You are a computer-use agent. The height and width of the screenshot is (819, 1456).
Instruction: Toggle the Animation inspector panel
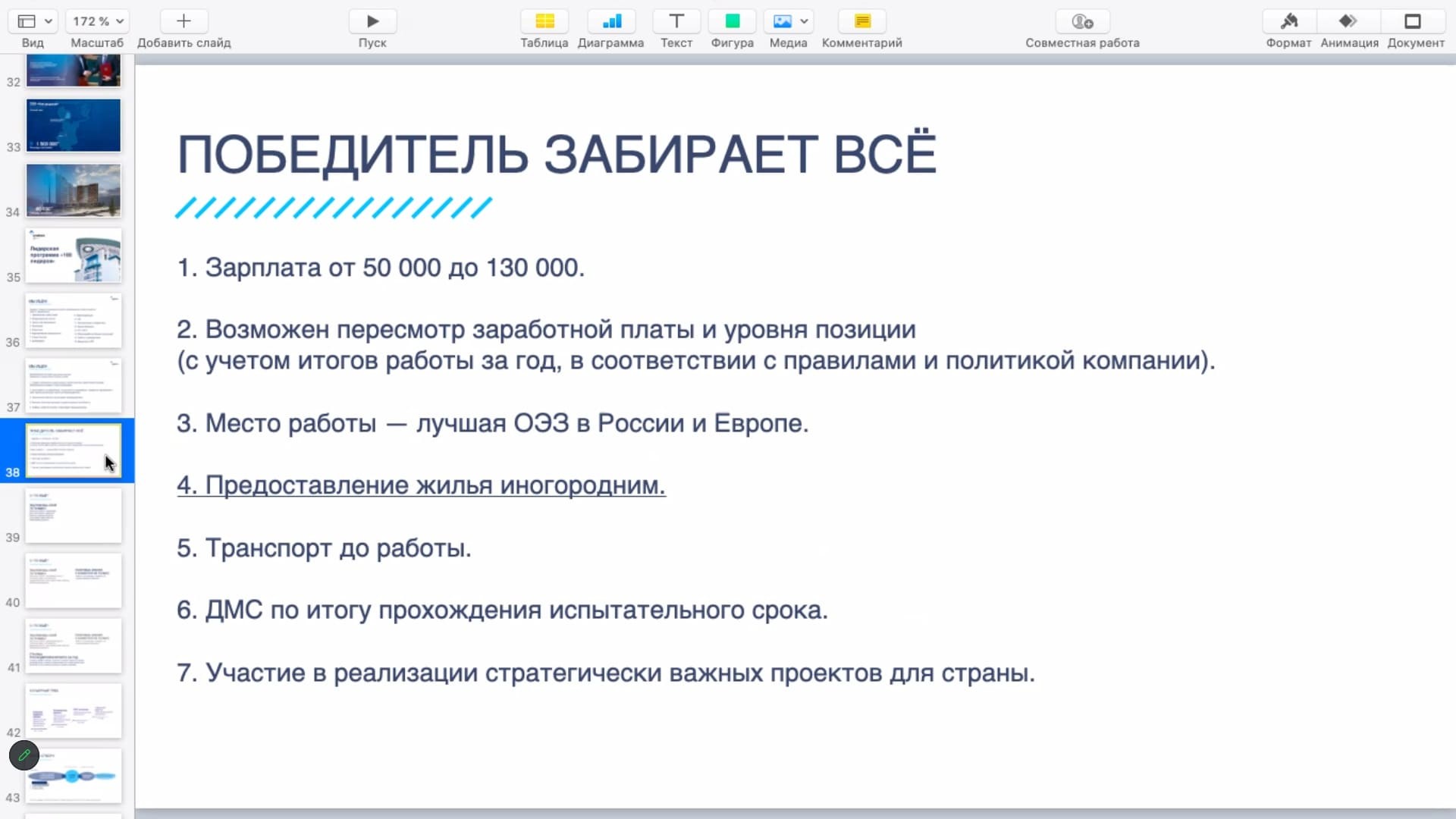pos(1349,21)
